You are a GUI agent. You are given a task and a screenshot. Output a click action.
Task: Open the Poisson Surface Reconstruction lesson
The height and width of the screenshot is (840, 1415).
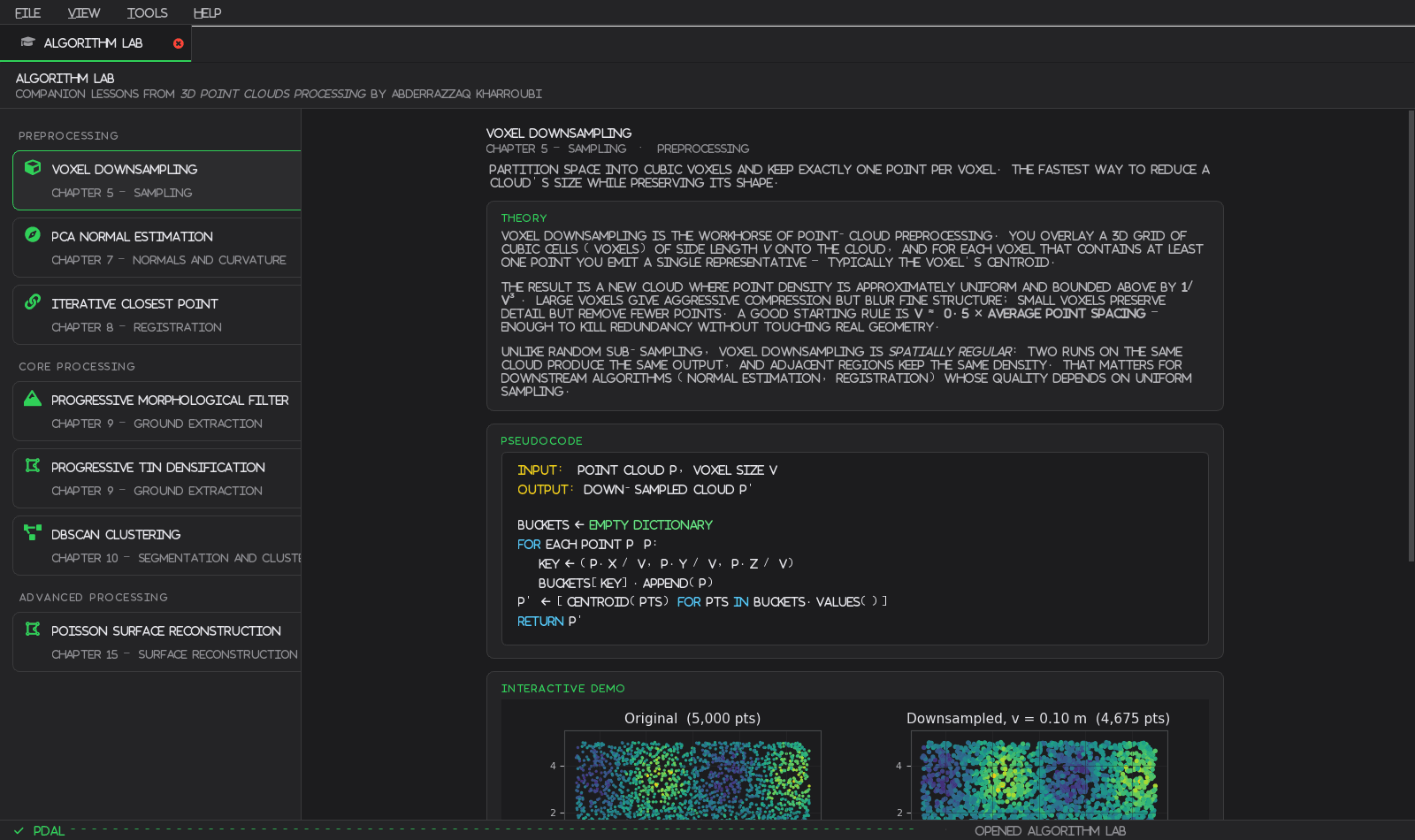pyautogui.click(x=157, y=642)
